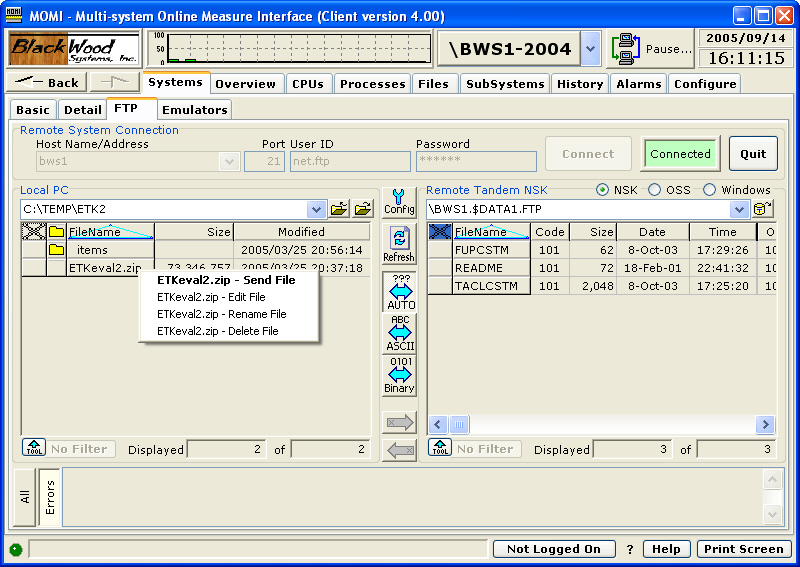The height and width of the screenshot is (567, 800).
Task: Clear selection in Local PC file grid
Action: [x=34, y=232]
